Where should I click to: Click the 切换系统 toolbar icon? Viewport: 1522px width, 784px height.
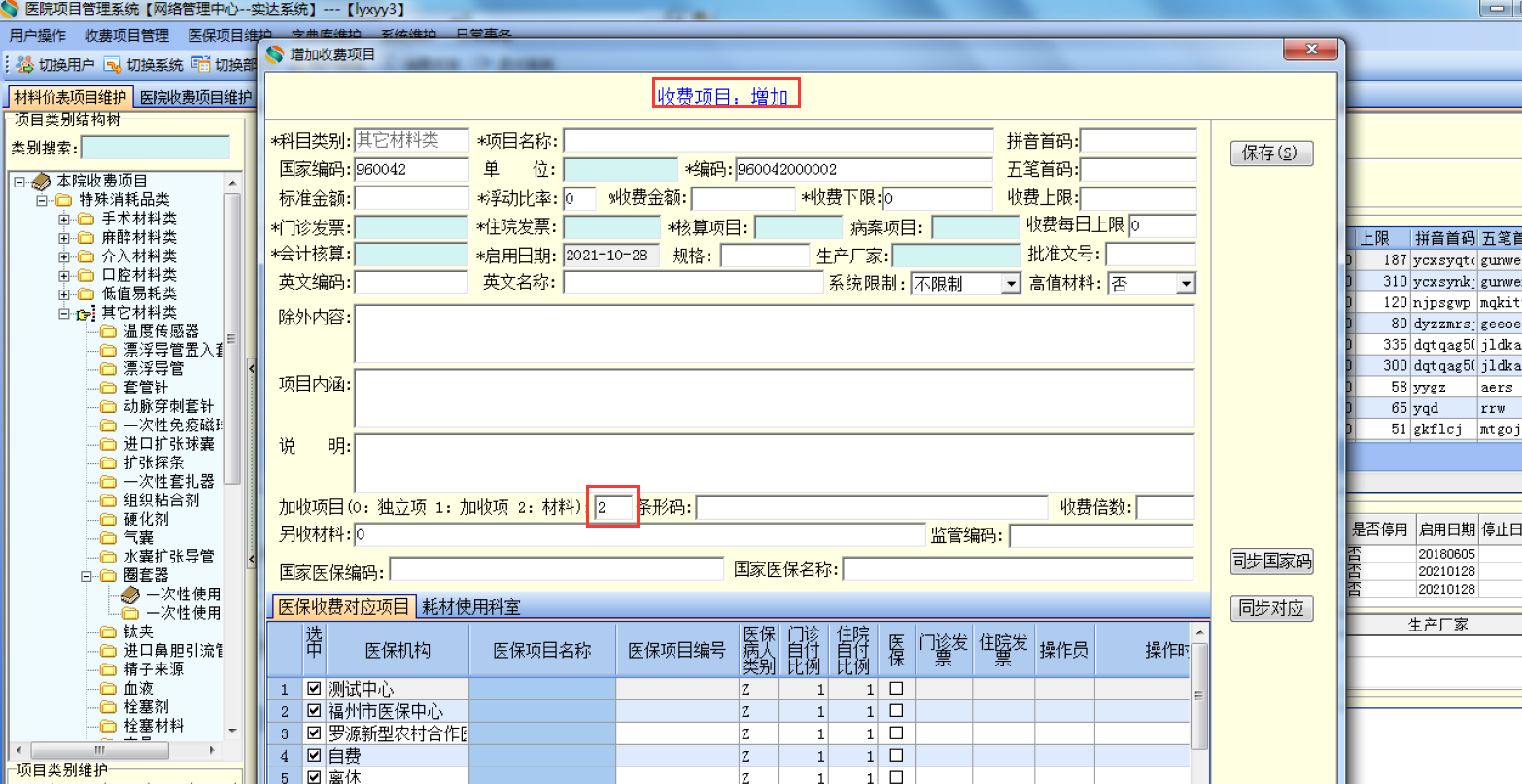113,65
